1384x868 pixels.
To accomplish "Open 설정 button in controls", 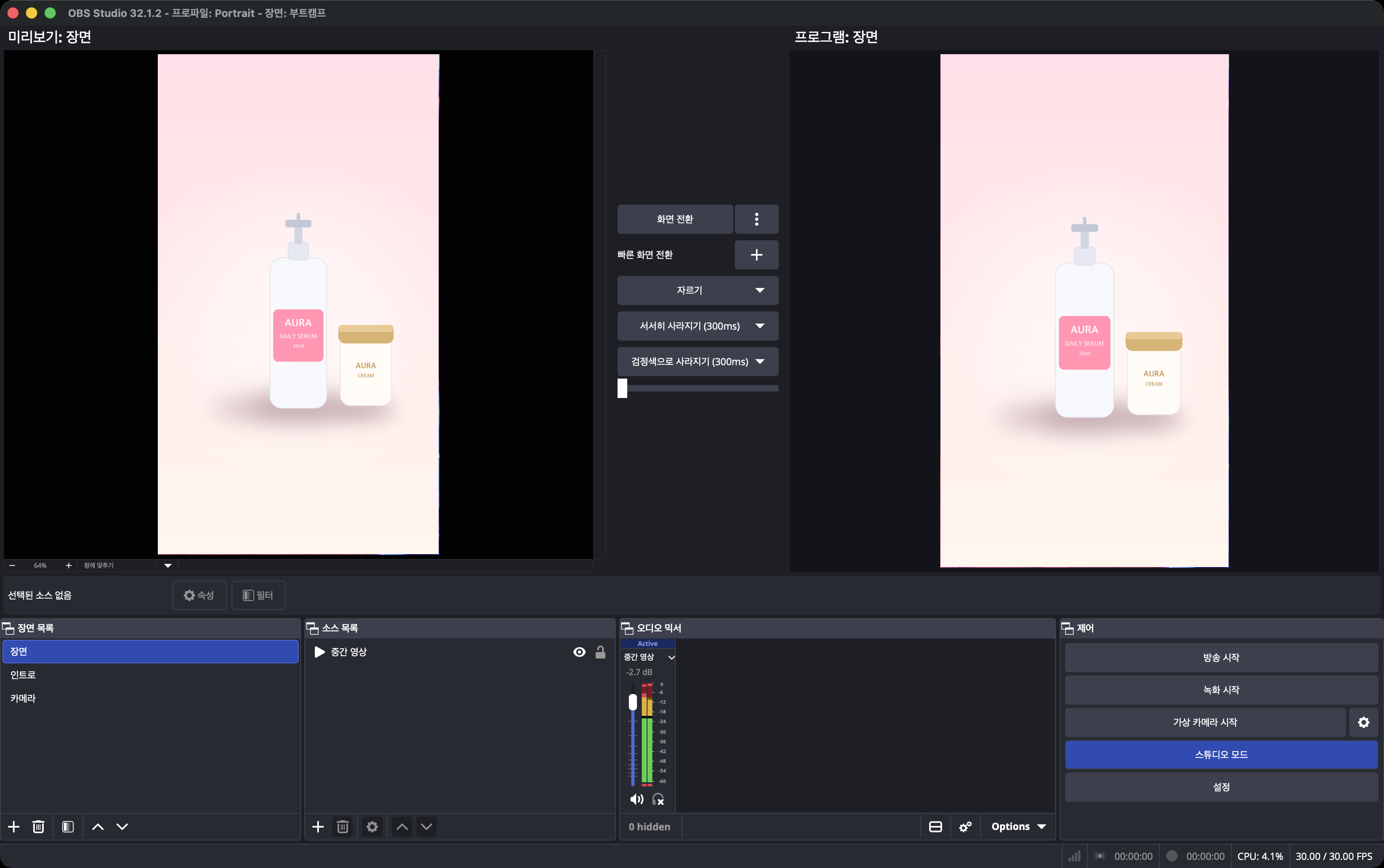I will [1221, 787].
